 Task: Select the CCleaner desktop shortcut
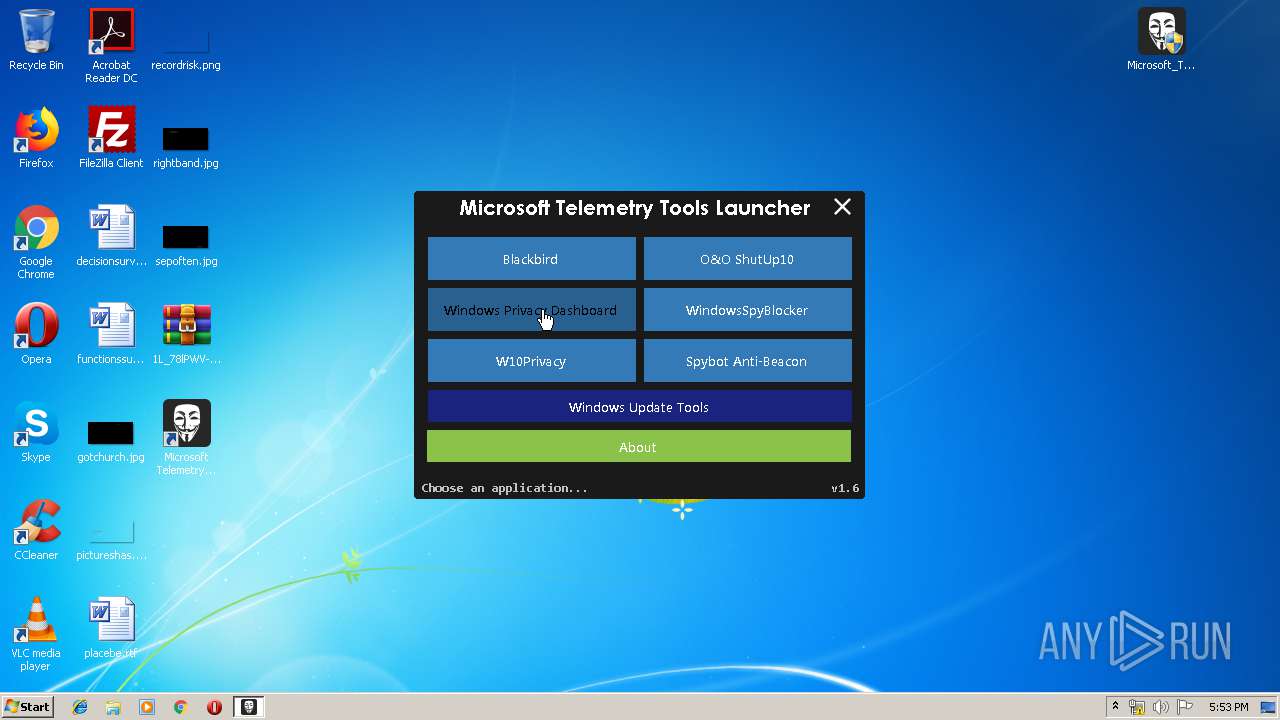click(x=36, y=530)
